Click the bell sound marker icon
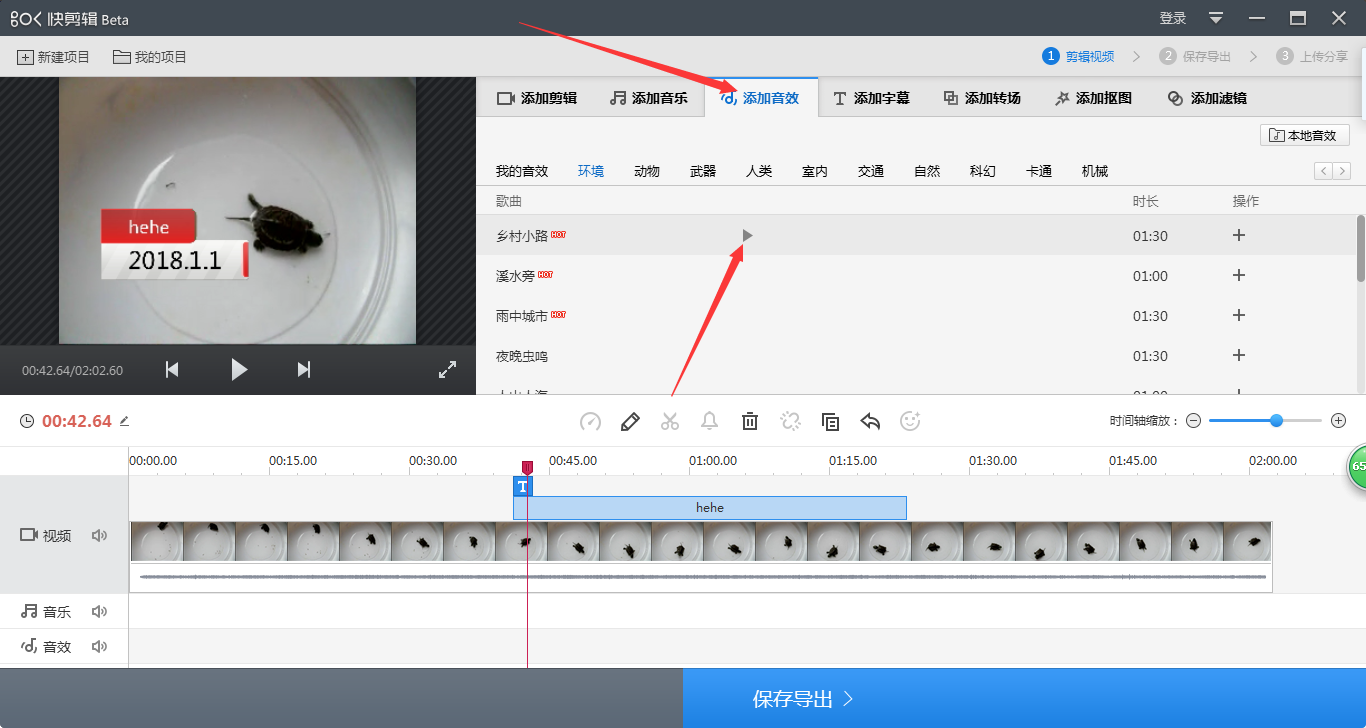Viewport: 1366px width, 728px height. click(710, 421)
